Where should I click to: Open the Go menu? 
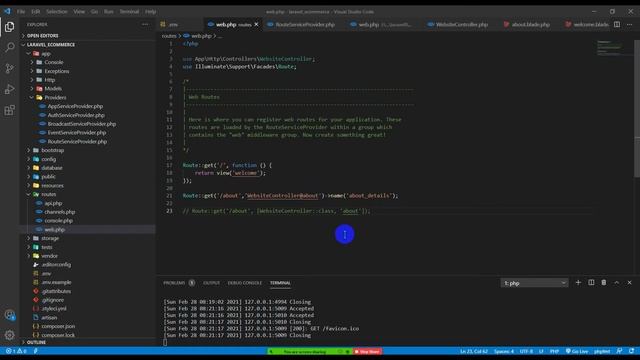94,11
